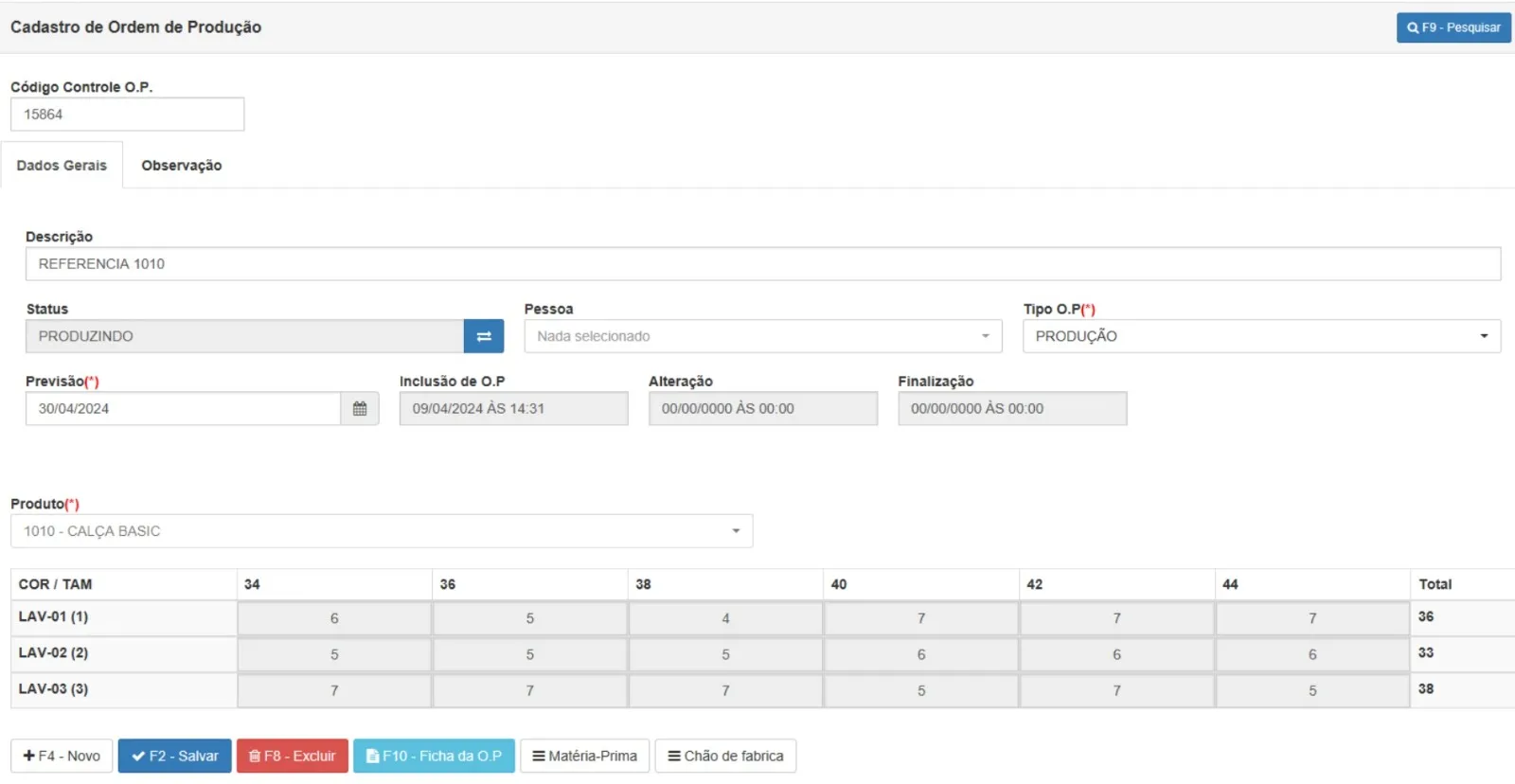The width and height of the screenshot is (1515, 784).
Task: Click the status change swap-arrows icon
Action: (483, 336)
